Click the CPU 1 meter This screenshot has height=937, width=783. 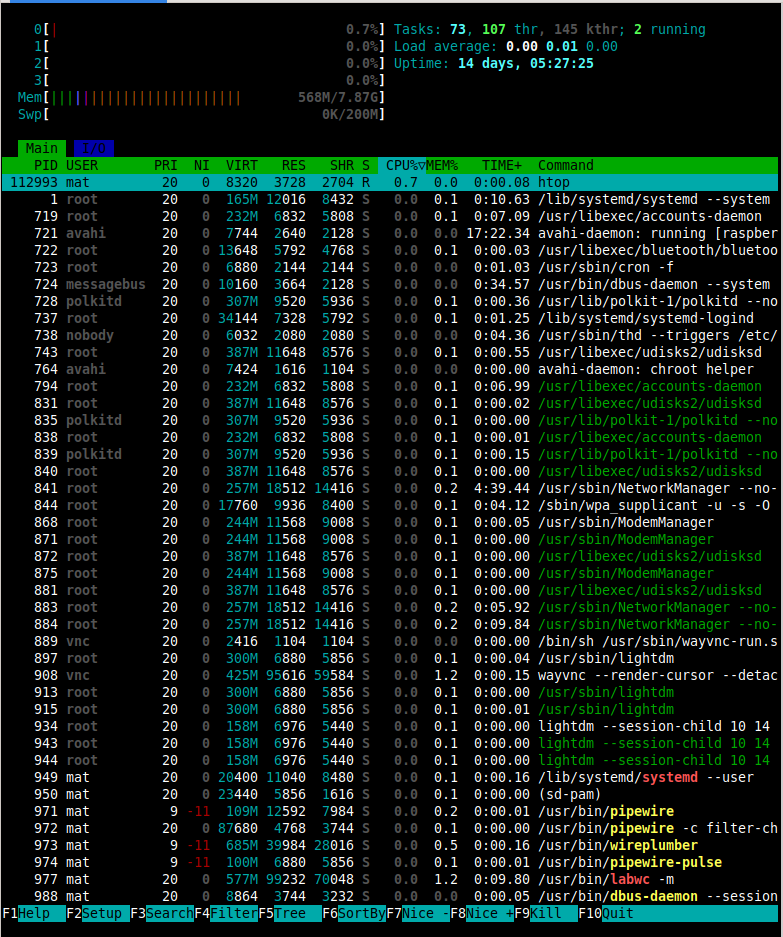pyautogui.click(x=209, y=47)
